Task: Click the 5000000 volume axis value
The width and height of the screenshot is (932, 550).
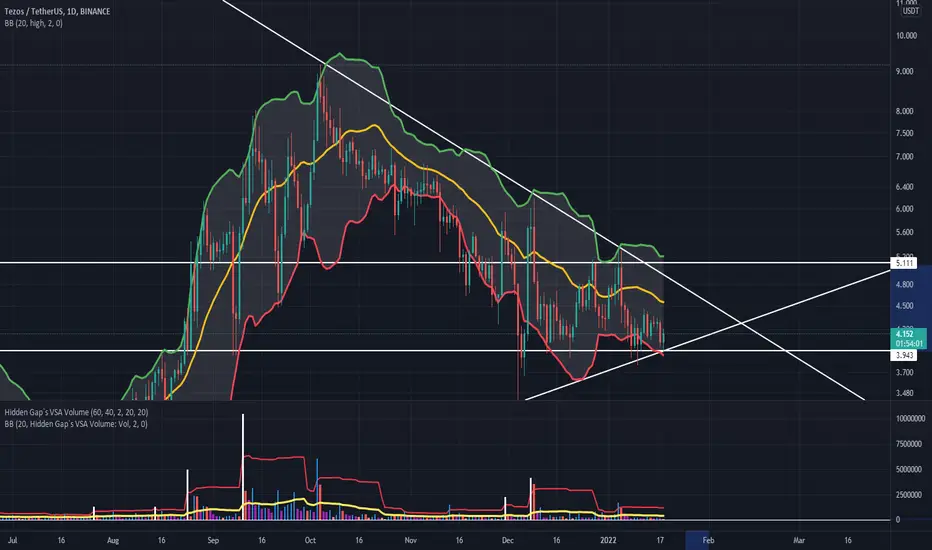Action: [x=909, y=469]
